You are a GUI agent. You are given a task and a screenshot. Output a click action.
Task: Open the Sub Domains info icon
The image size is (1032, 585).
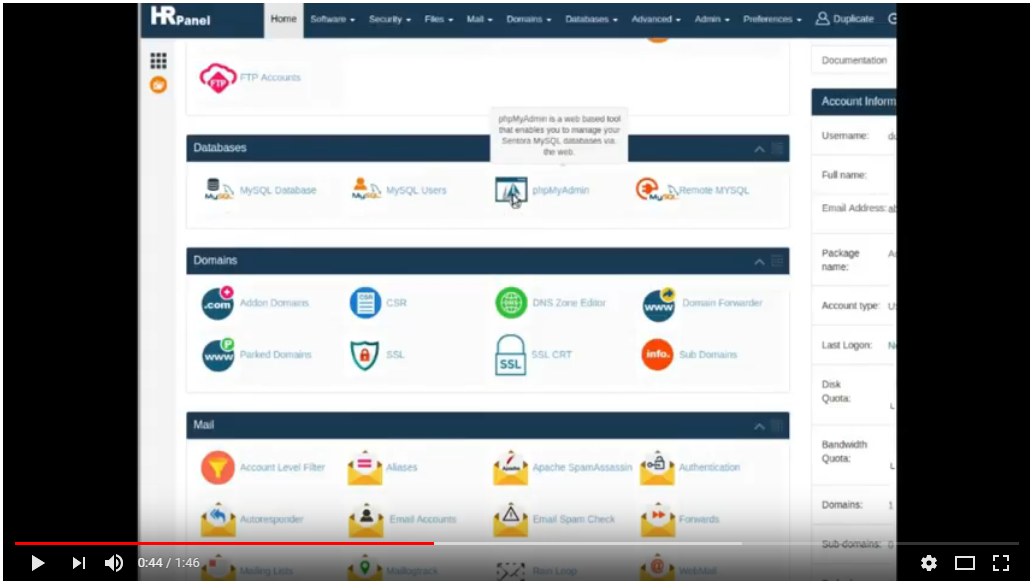tap(658, 354)
